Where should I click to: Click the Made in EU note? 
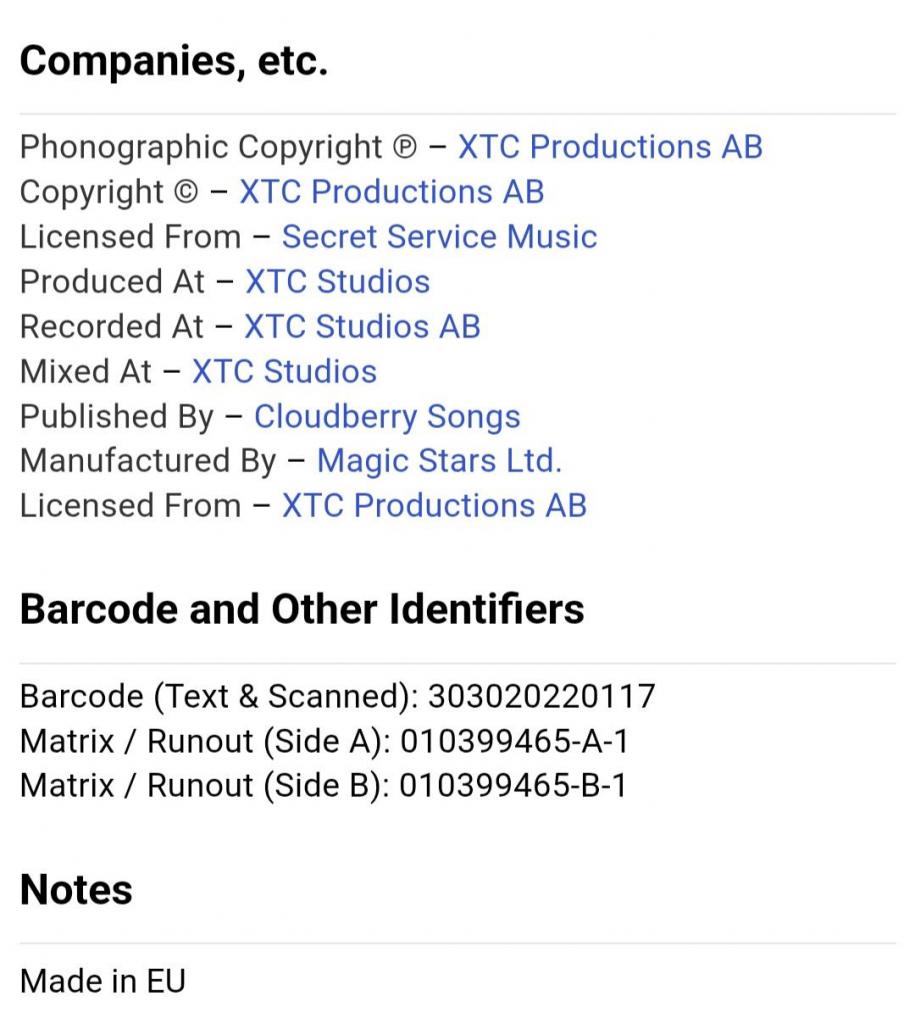coord(103,981)
